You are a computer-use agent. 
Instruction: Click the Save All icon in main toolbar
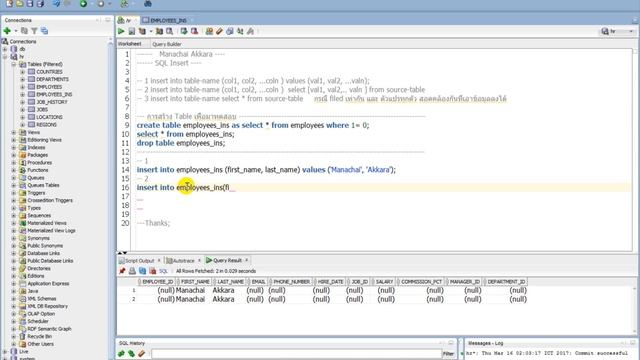[40, 4]
